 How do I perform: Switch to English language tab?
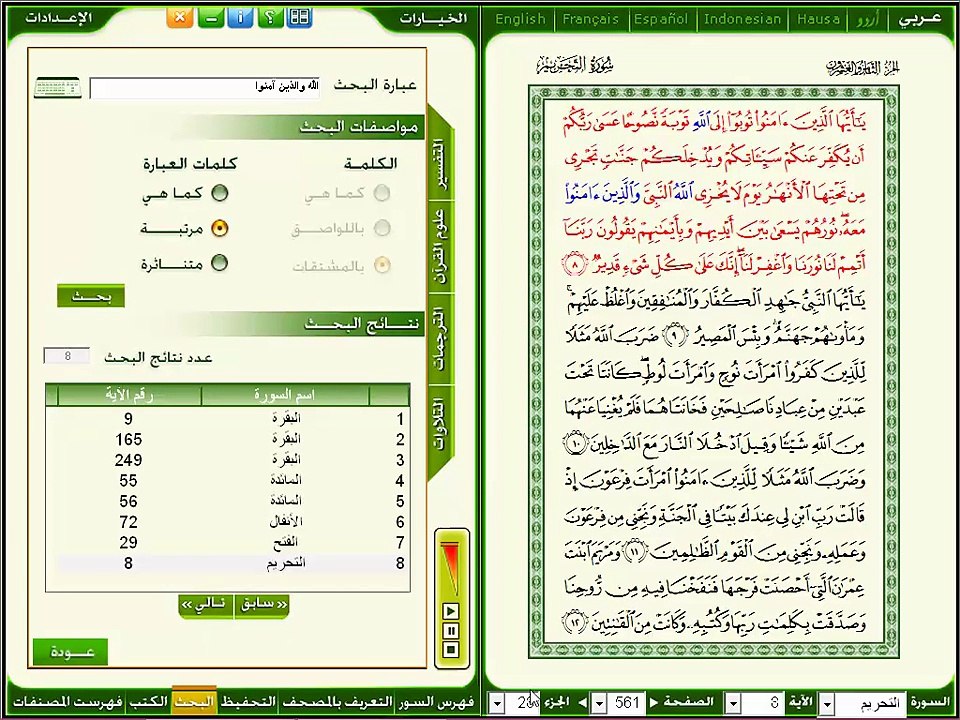tap(520, 19)
